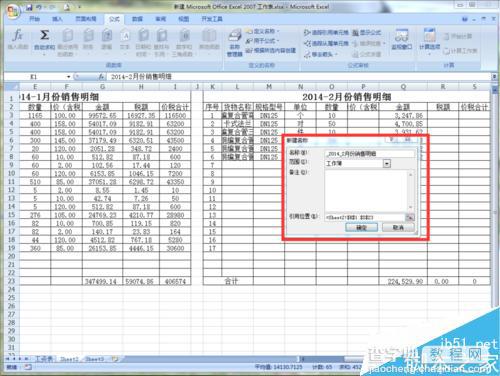The width and height of the screenshot is (500, 376).
Task: Expand the Define Name dropdown
Action: coord(278,31)
